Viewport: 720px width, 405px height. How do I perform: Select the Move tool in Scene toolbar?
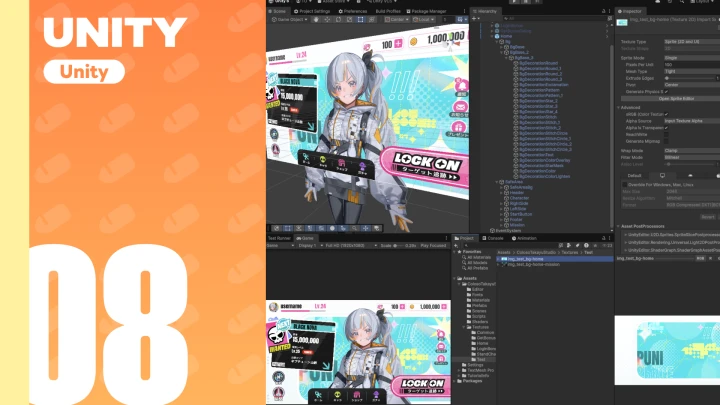coord(327,20)
